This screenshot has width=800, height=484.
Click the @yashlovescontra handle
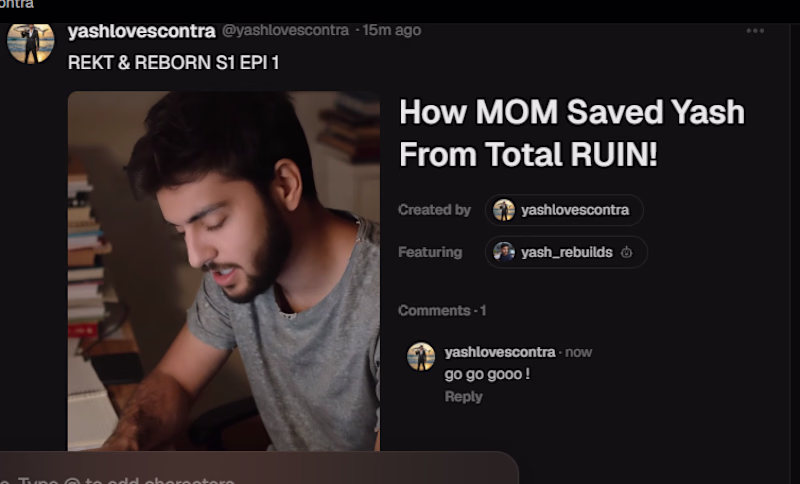pos(285,31)
